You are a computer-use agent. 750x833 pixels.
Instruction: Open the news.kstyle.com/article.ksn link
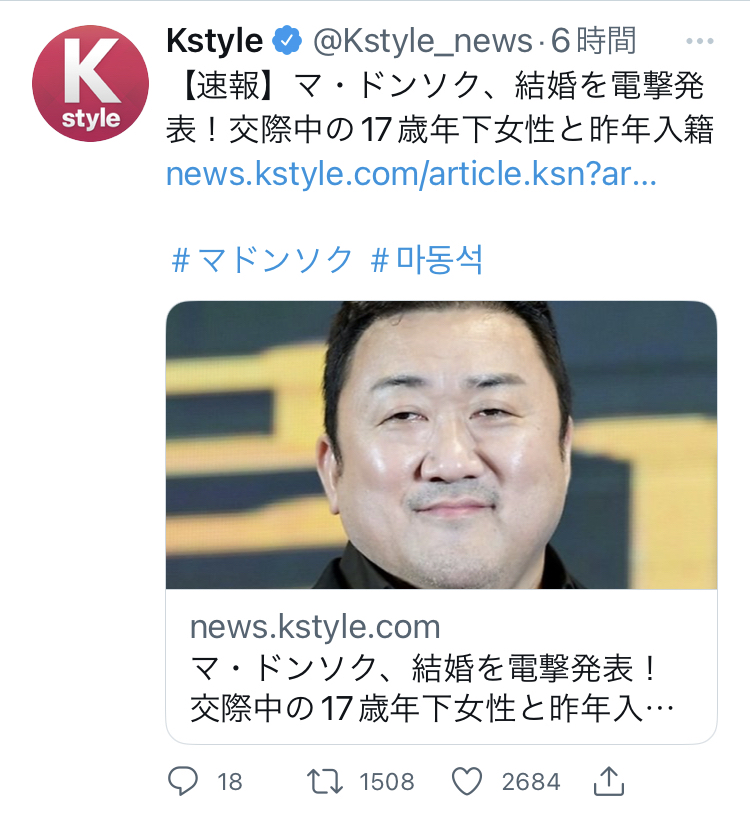click(412, 174)
